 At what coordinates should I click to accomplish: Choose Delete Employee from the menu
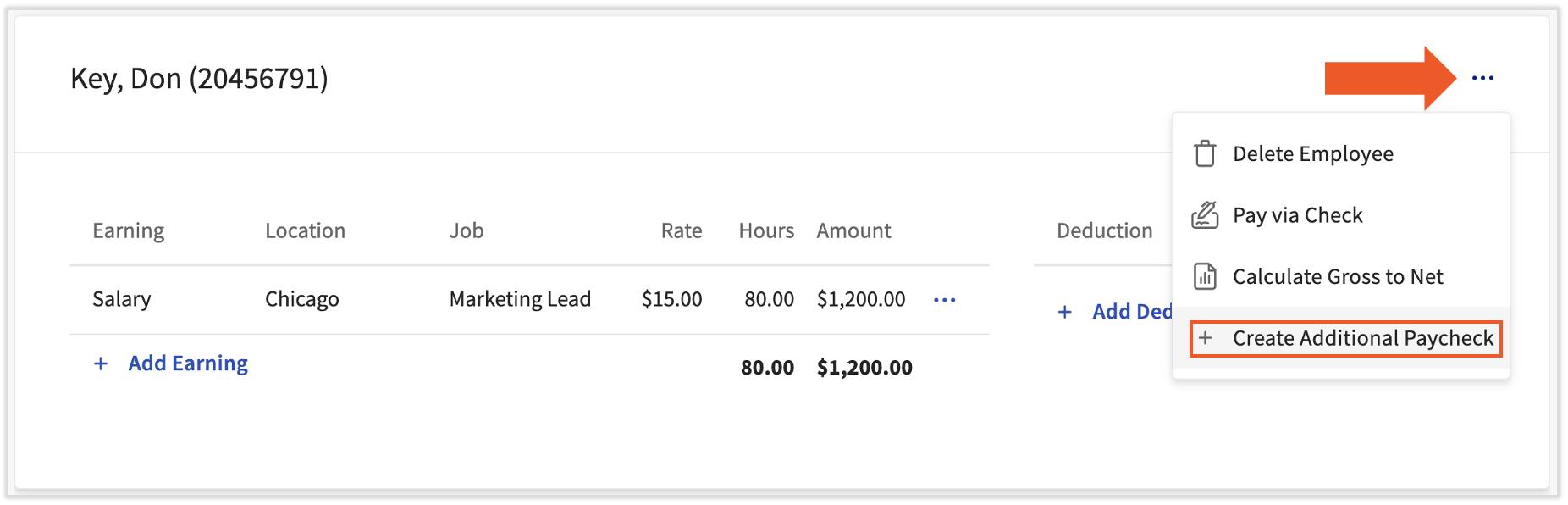(x=1312, y=154)
